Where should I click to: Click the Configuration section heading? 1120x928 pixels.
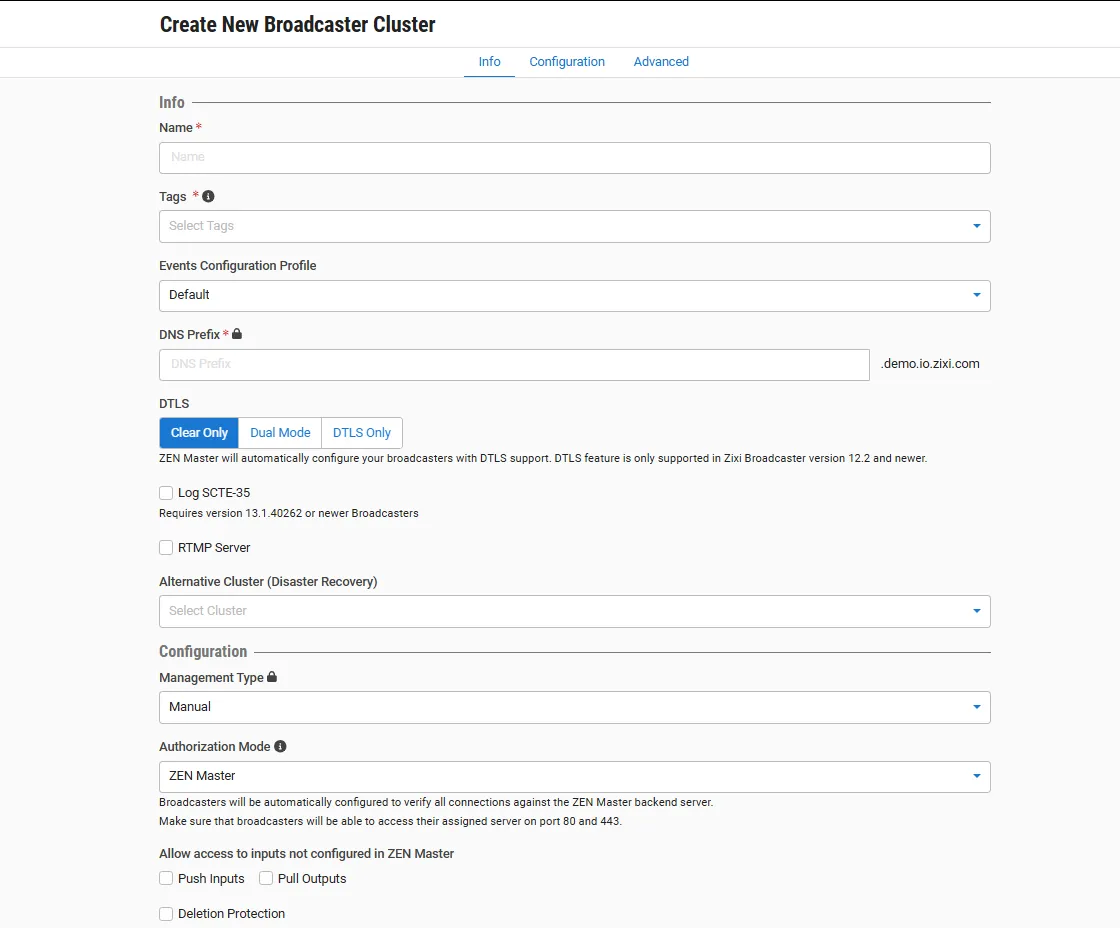click(203, 652)
